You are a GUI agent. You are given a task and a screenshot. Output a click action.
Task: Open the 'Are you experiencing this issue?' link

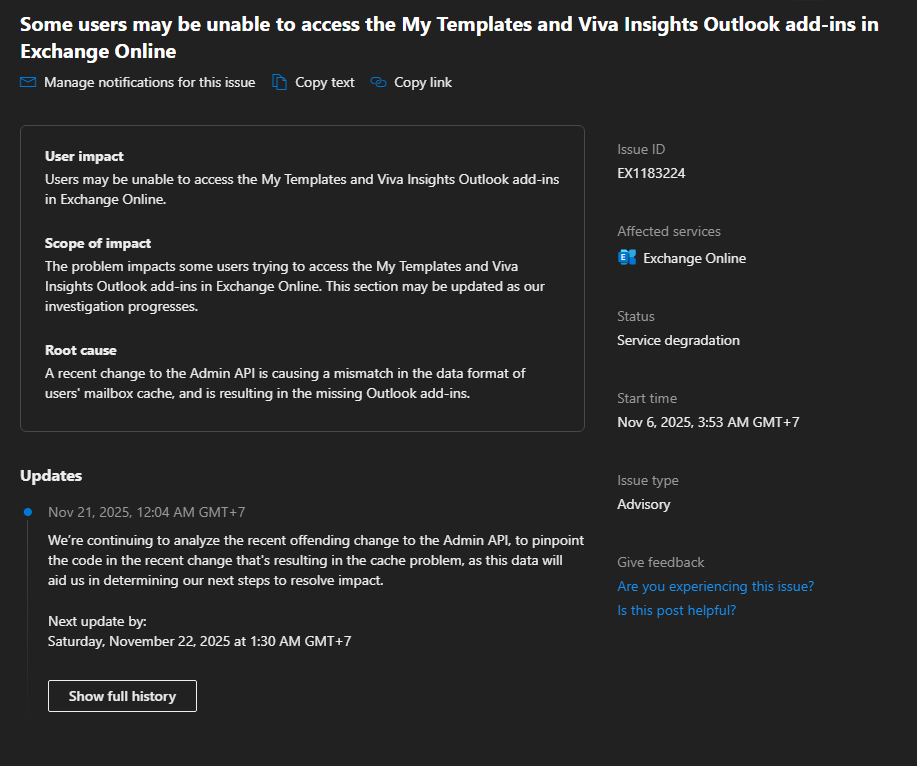click(715, 586)
